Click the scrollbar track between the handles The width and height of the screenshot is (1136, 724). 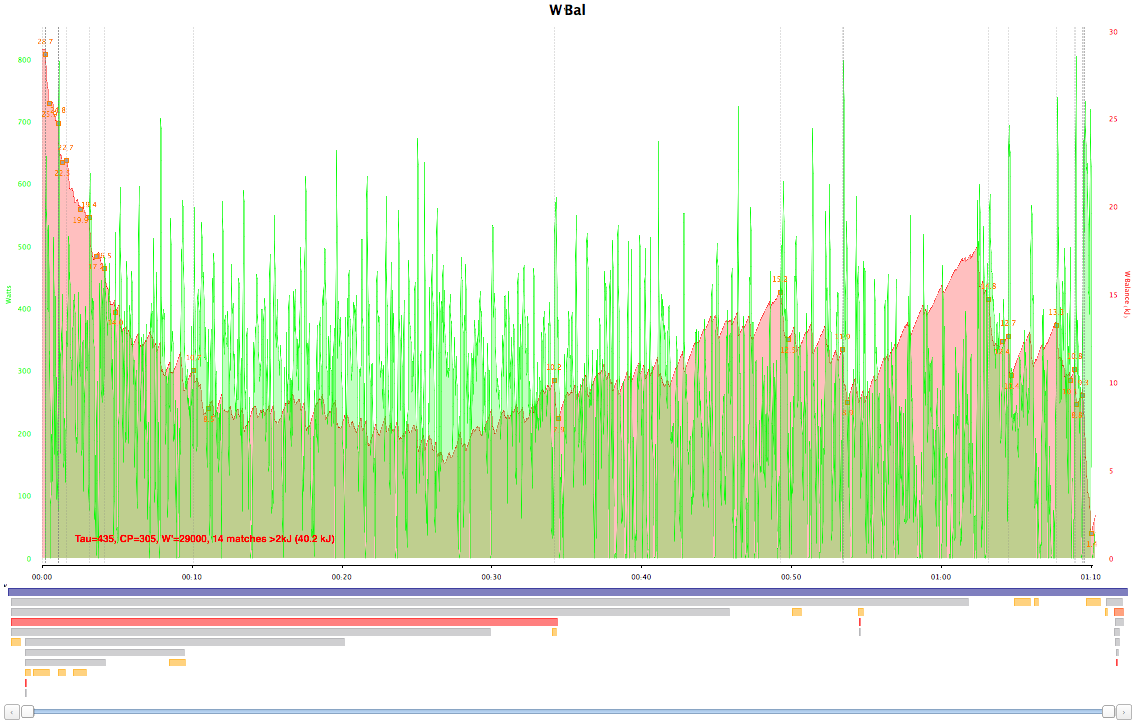tap(568, 711)
